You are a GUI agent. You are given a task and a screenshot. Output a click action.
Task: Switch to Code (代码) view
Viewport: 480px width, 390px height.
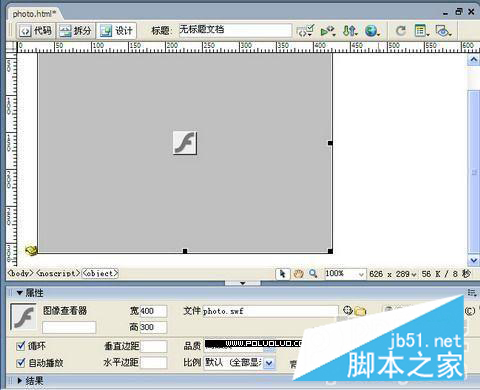coord(35,31)
